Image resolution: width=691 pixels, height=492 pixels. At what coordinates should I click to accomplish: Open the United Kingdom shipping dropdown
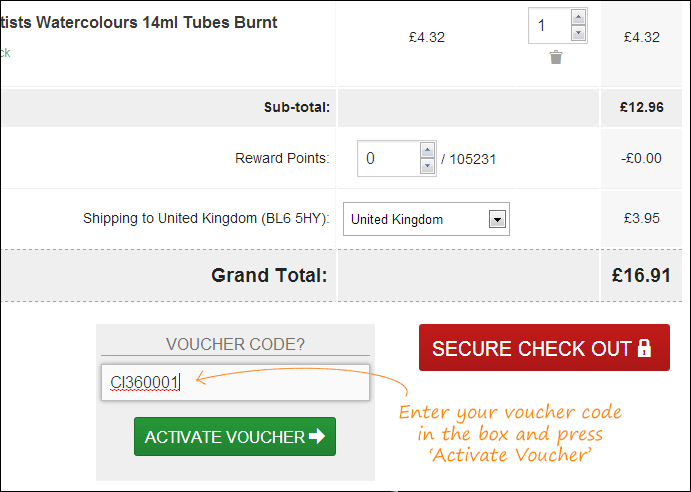[x=426, y=219]
